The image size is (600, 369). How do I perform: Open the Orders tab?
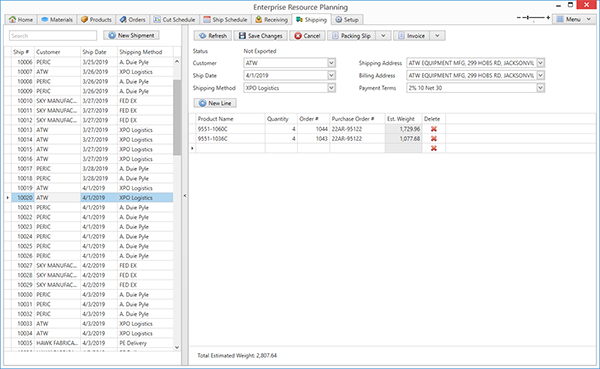tap(132, 20)
